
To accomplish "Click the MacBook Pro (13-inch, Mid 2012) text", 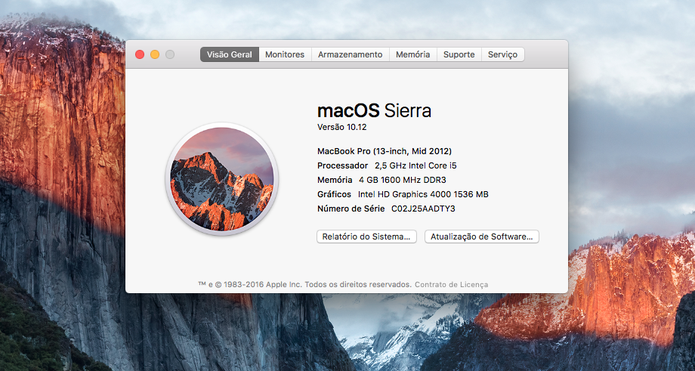I will [x=384, y=151].
